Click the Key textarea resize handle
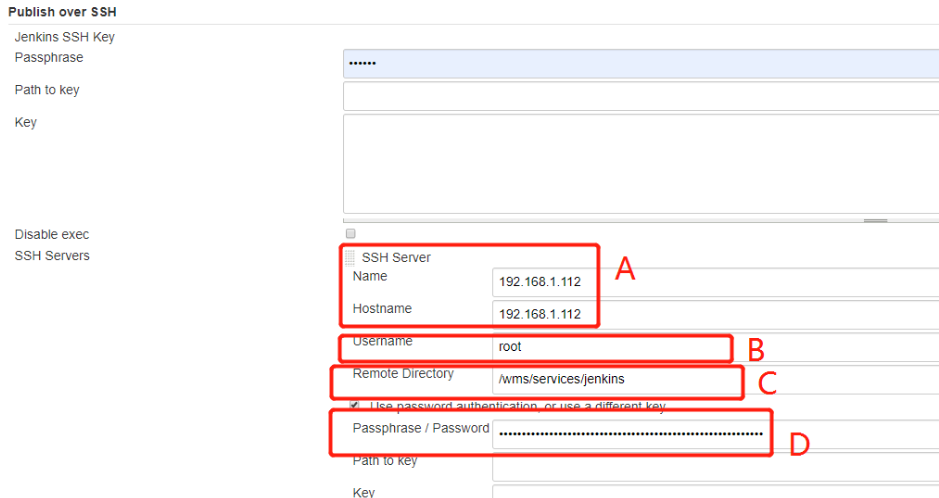Image resolution: width=939 pixels, height=498 pixels. click(x=876, y=220)
